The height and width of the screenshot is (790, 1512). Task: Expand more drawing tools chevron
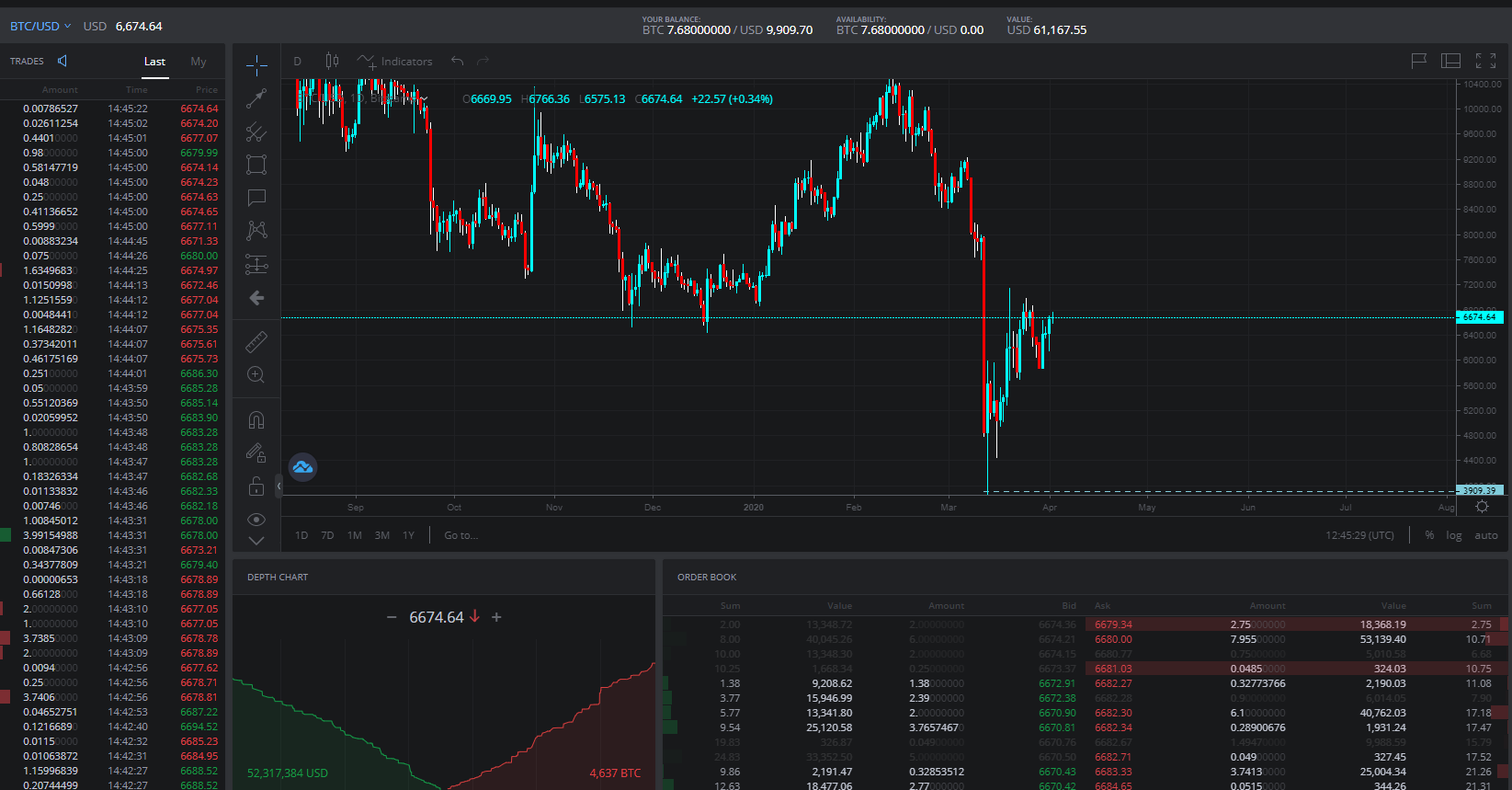click(x=256, y=541)
